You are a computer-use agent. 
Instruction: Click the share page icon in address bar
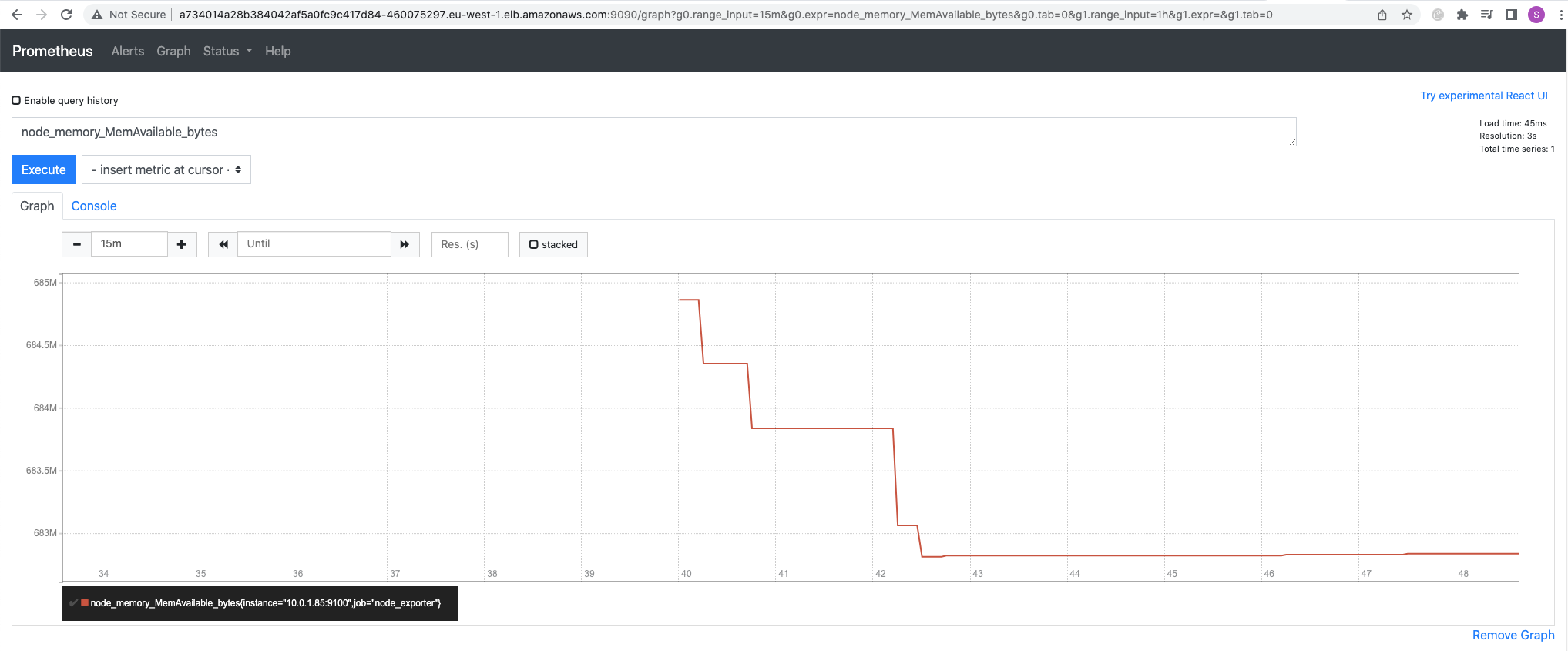[1382, 15]
